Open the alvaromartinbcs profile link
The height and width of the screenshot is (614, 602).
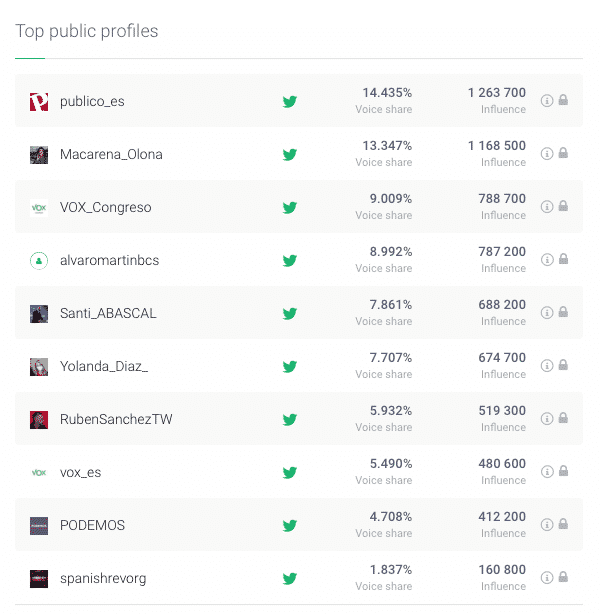(109, 260)
